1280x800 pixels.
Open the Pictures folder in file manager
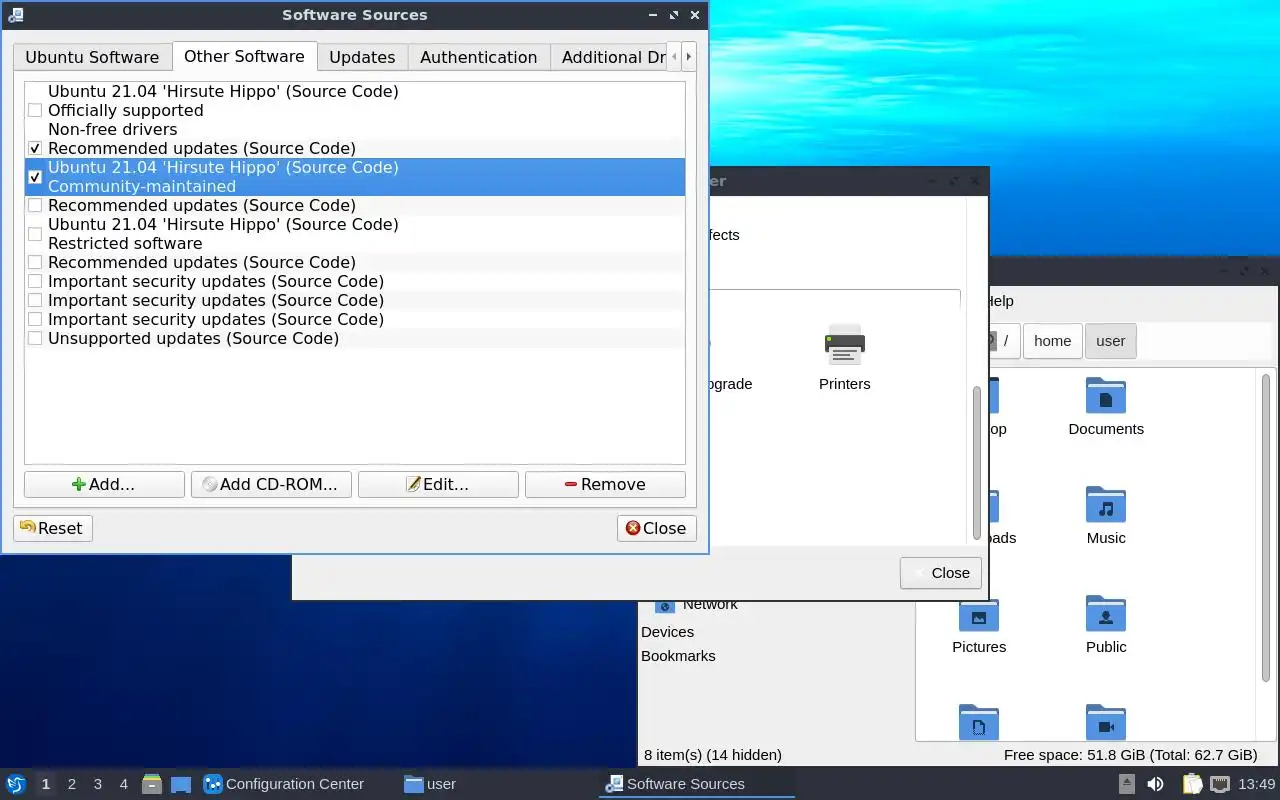pyautogui.click(x=979, y=624)
